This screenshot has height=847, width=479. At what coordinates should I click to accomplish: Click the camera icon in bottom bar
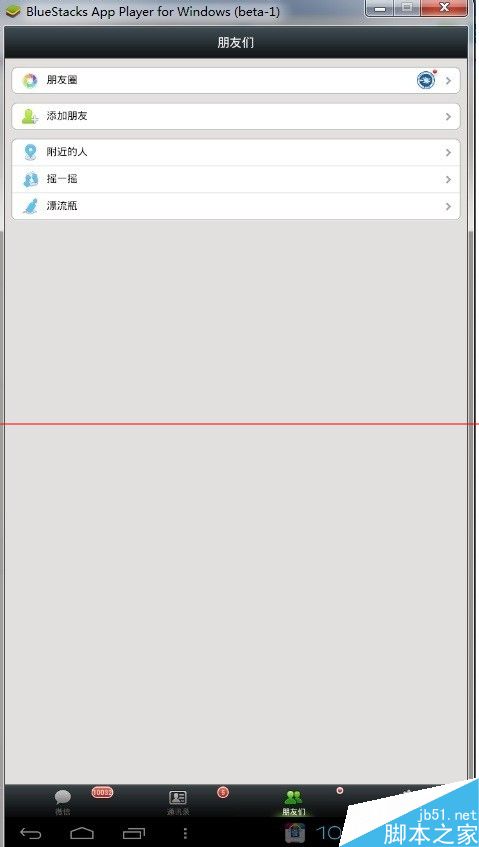point(295,833)
